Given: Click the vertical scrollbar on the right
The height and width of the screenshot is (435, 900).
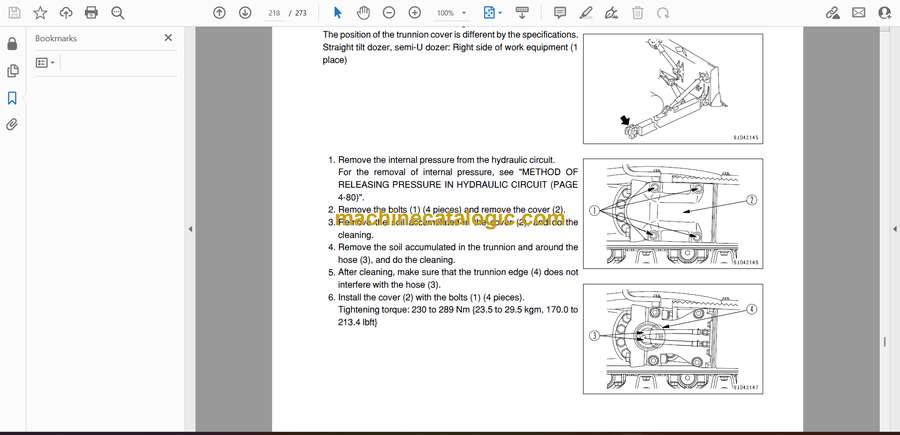Looking at the screenshot, I should 884,342.
